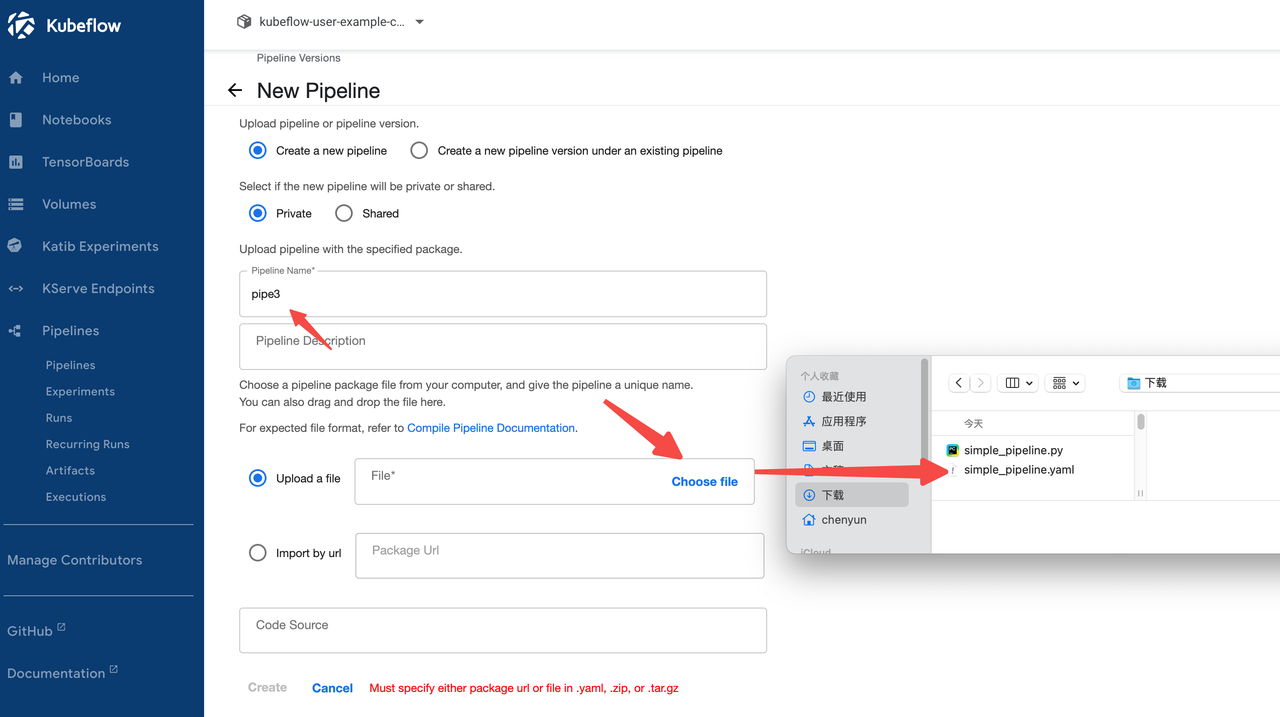
Task: Choose the Shared radio option
Action: pos(344,213)
